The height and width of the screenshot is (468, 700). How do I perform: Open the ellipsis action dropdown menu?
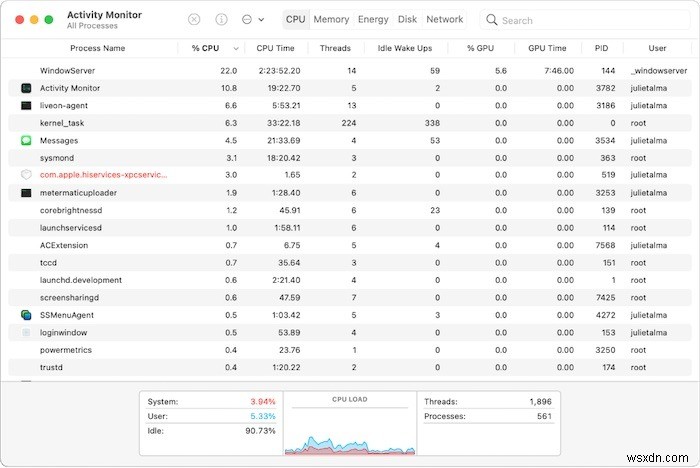[x=253, y=19]
